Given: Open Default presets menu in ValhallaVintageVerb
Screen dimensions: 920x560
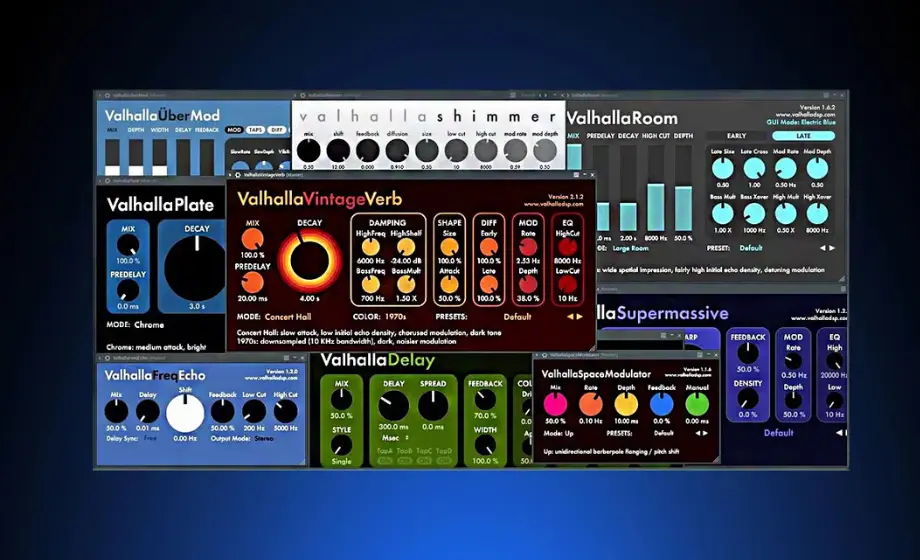Looking at the screenshot, I should click(517, 316).
